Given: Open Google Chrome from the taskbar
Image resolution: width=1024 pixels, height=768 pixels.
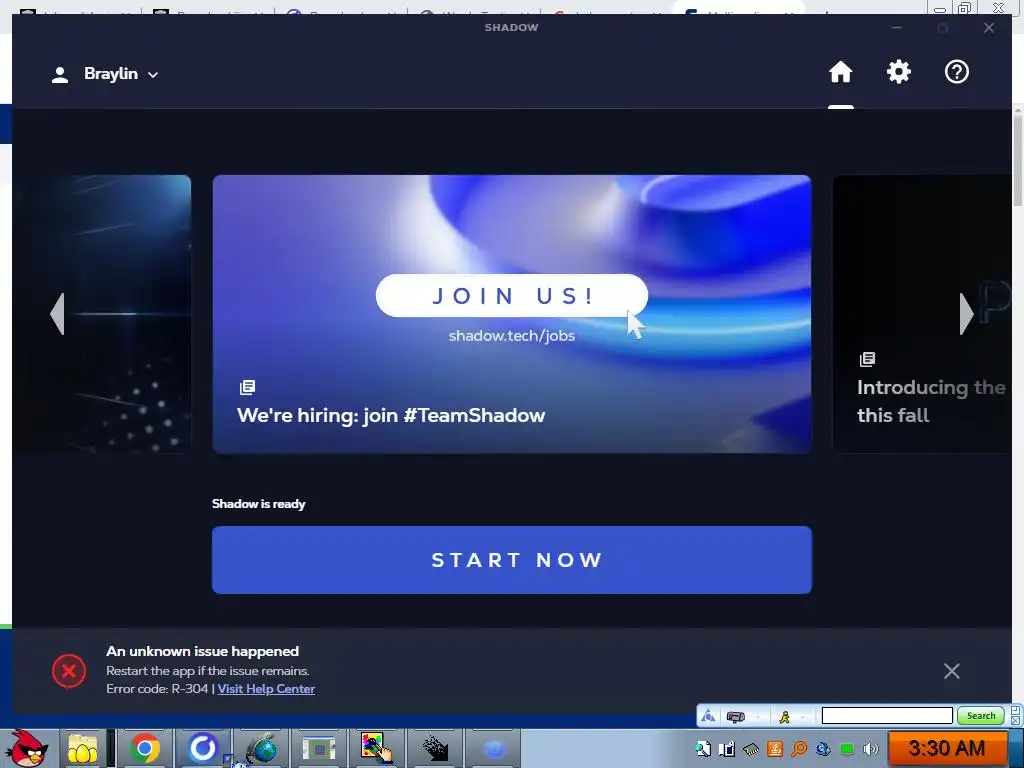Looking at the screenshot, I should (x=144, y=748).
